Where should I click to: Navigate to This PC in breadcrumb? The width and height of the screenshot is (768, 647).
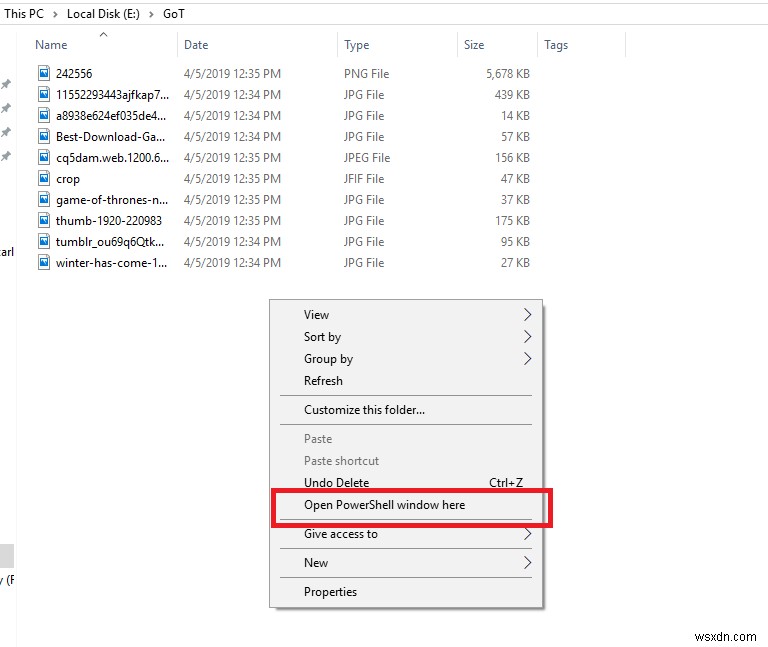pyautogui.click(x=24, y=14)
